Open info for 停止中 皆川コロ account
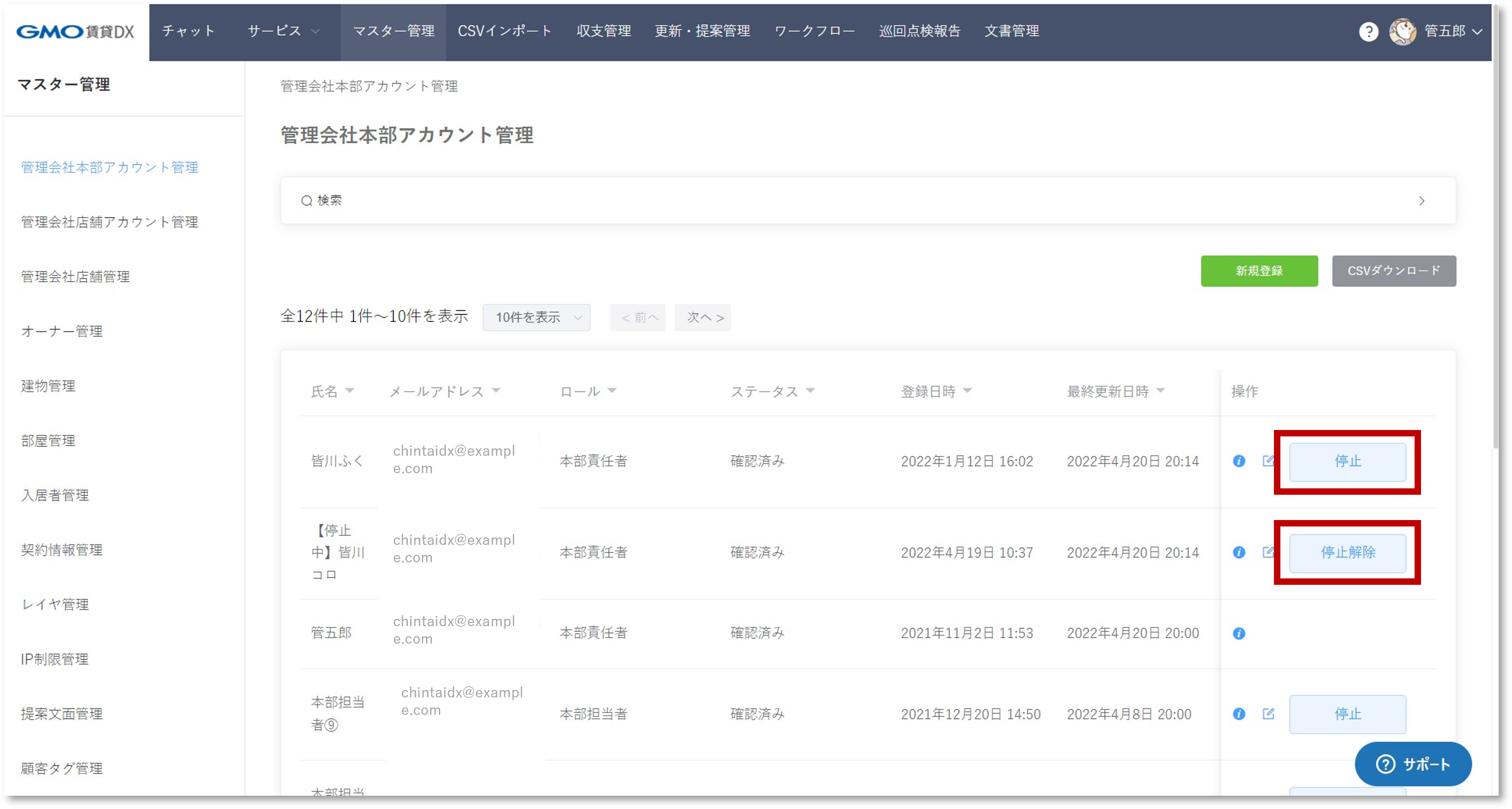The width and height of the screenshot is (1512, 809). tap(1239, 553)
